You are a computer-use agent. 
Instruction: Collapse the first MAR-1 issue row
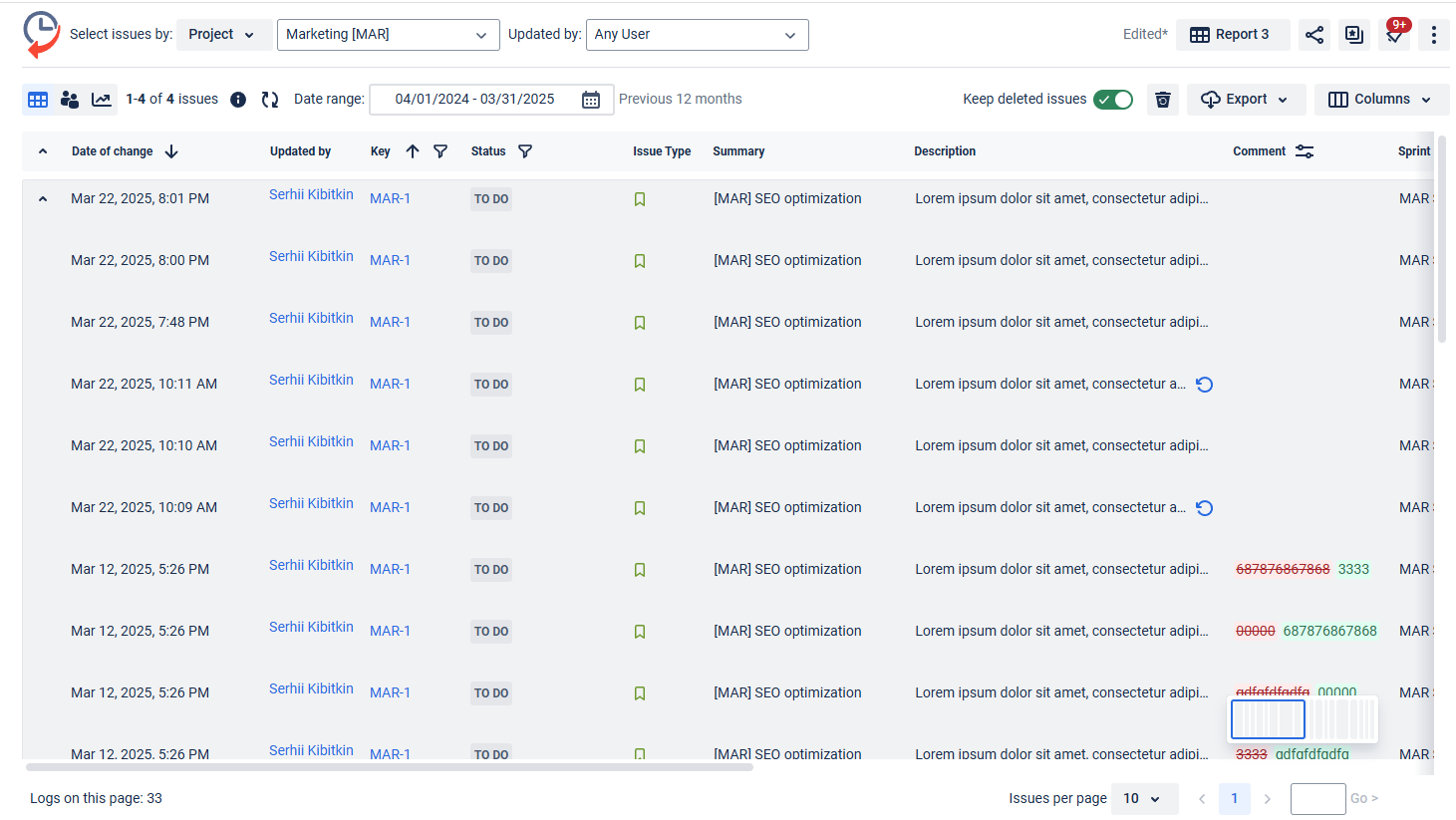point(43,199)
